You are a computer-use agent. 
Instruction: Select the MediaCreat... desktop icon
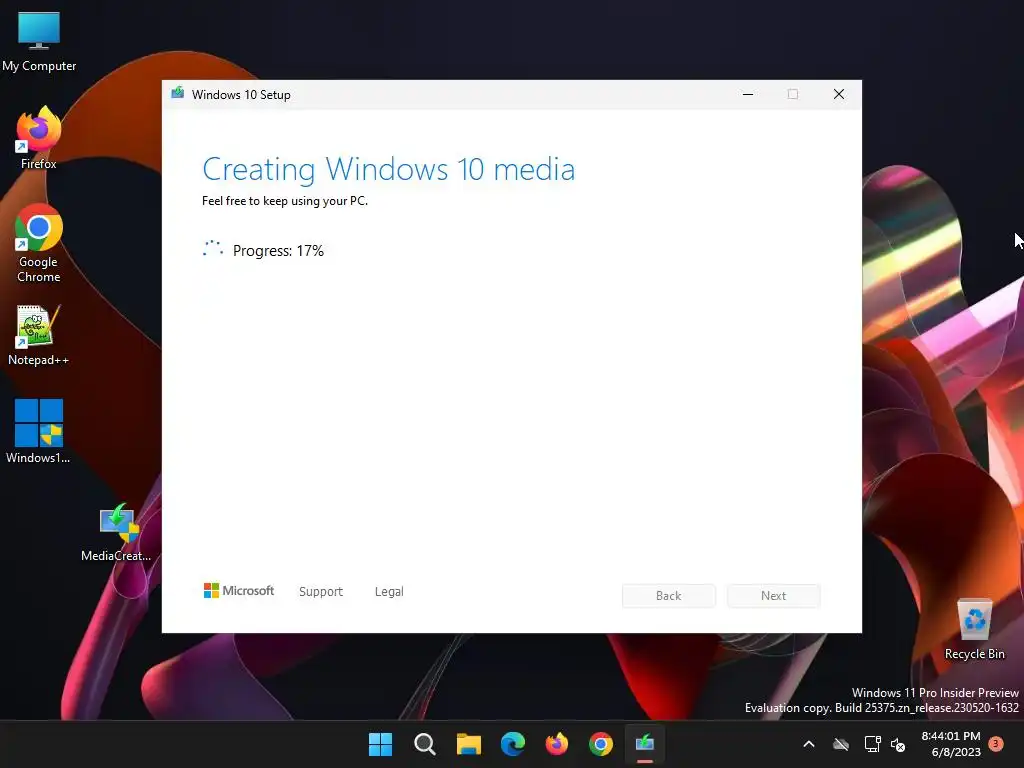[x=116, y=532]
